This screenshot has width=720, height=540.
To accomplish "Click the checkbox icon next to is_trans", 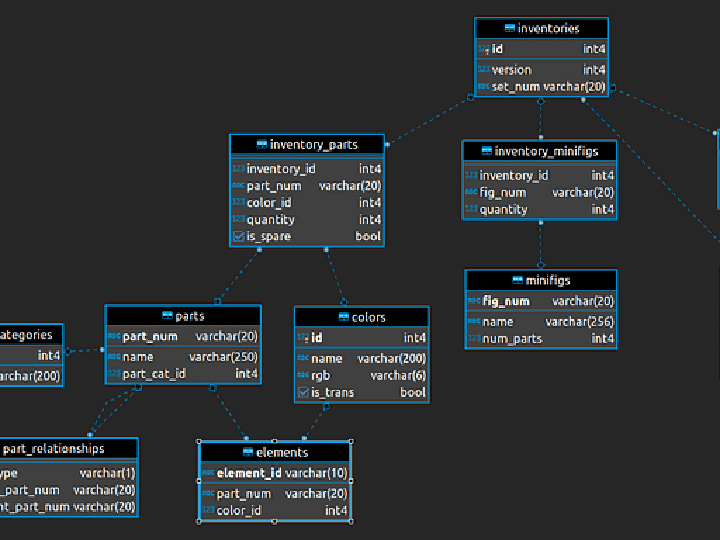I will tap(302, 393).
